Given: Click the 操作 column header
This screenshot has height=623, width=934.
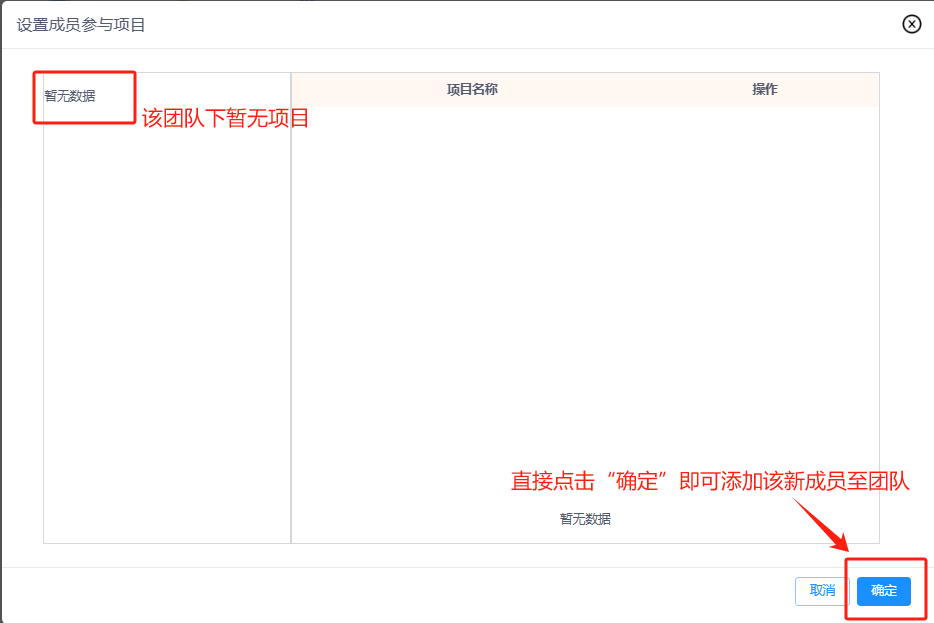Looking at the screenshot, I should (765, 89).
